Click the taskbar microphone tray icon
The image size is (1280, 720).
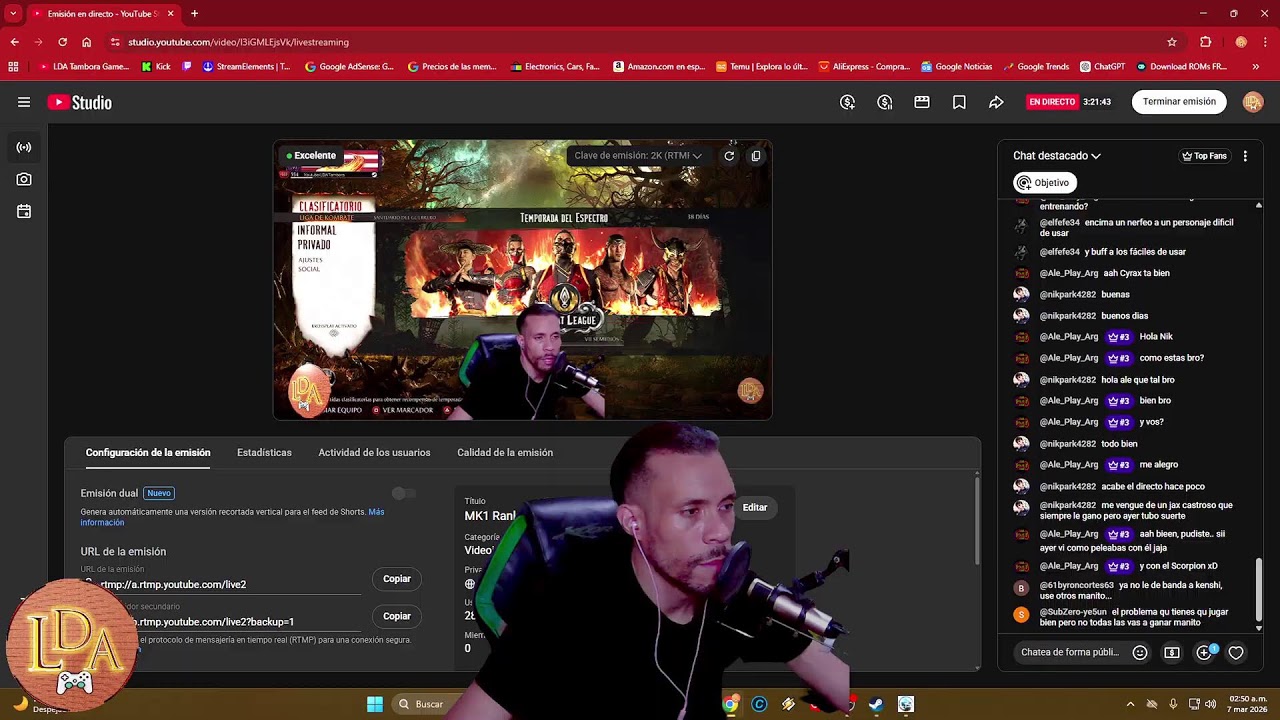pyautogui.click(x=1173, y=704)
